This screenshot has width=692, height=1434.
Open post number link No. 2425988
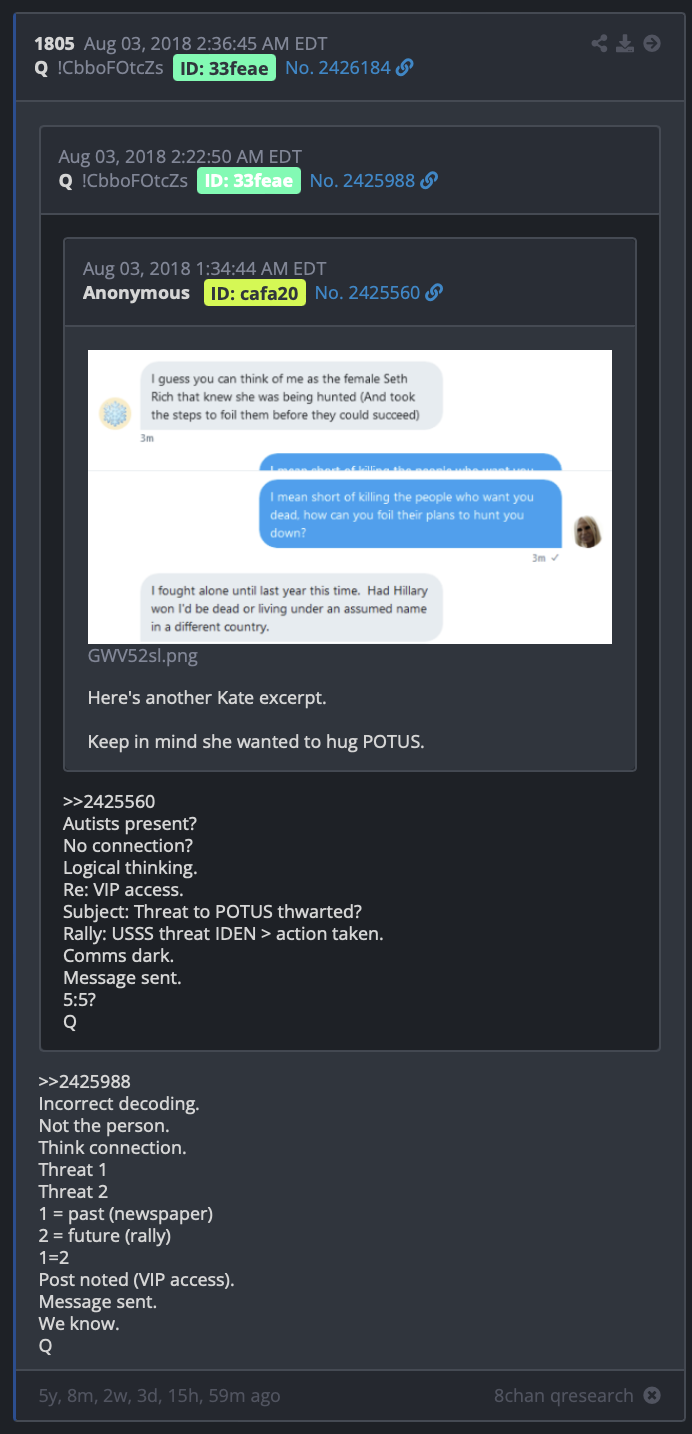(362, 181)
